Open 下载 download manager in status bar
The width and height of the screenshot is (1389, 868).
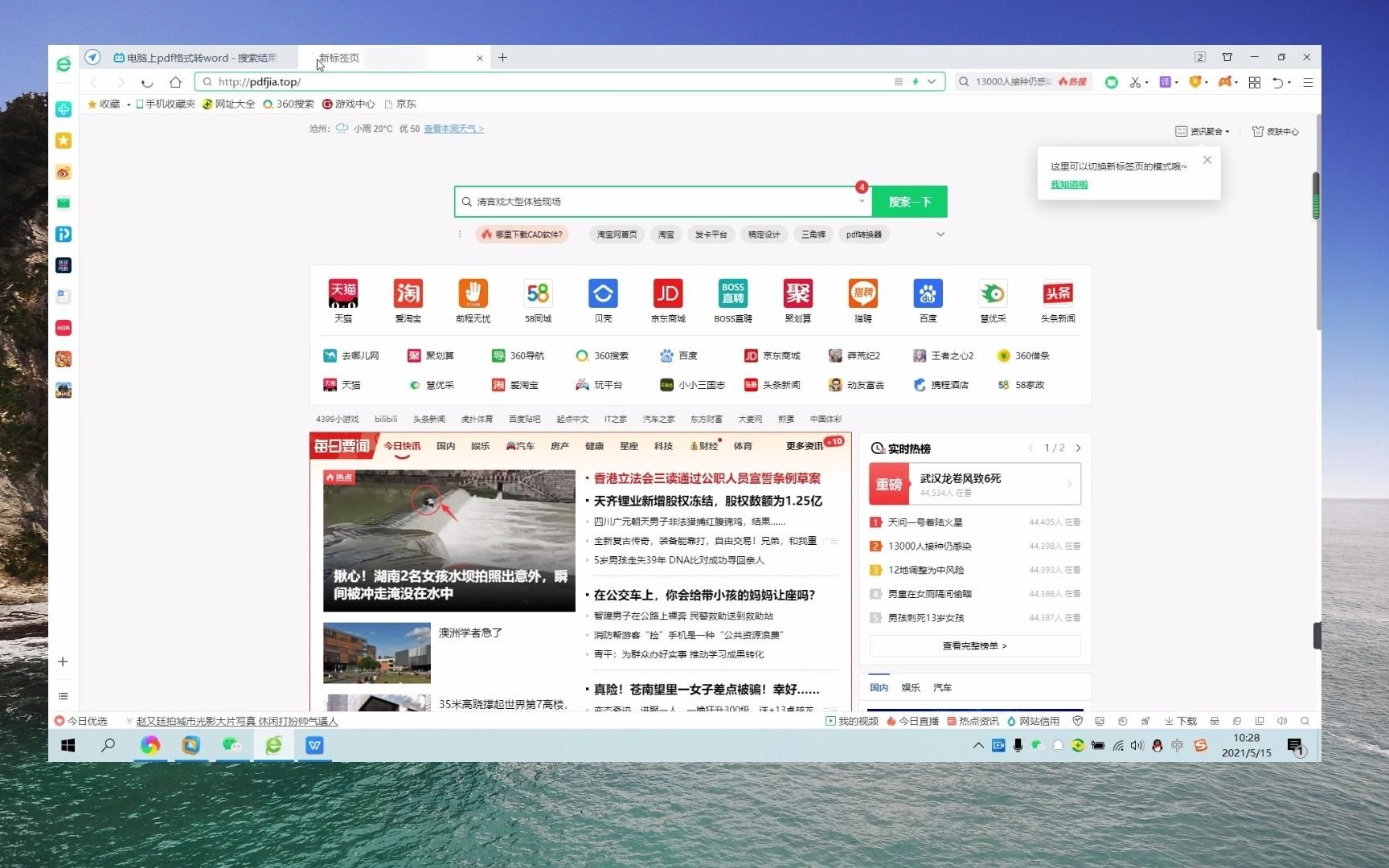(x=1179, y=721)
